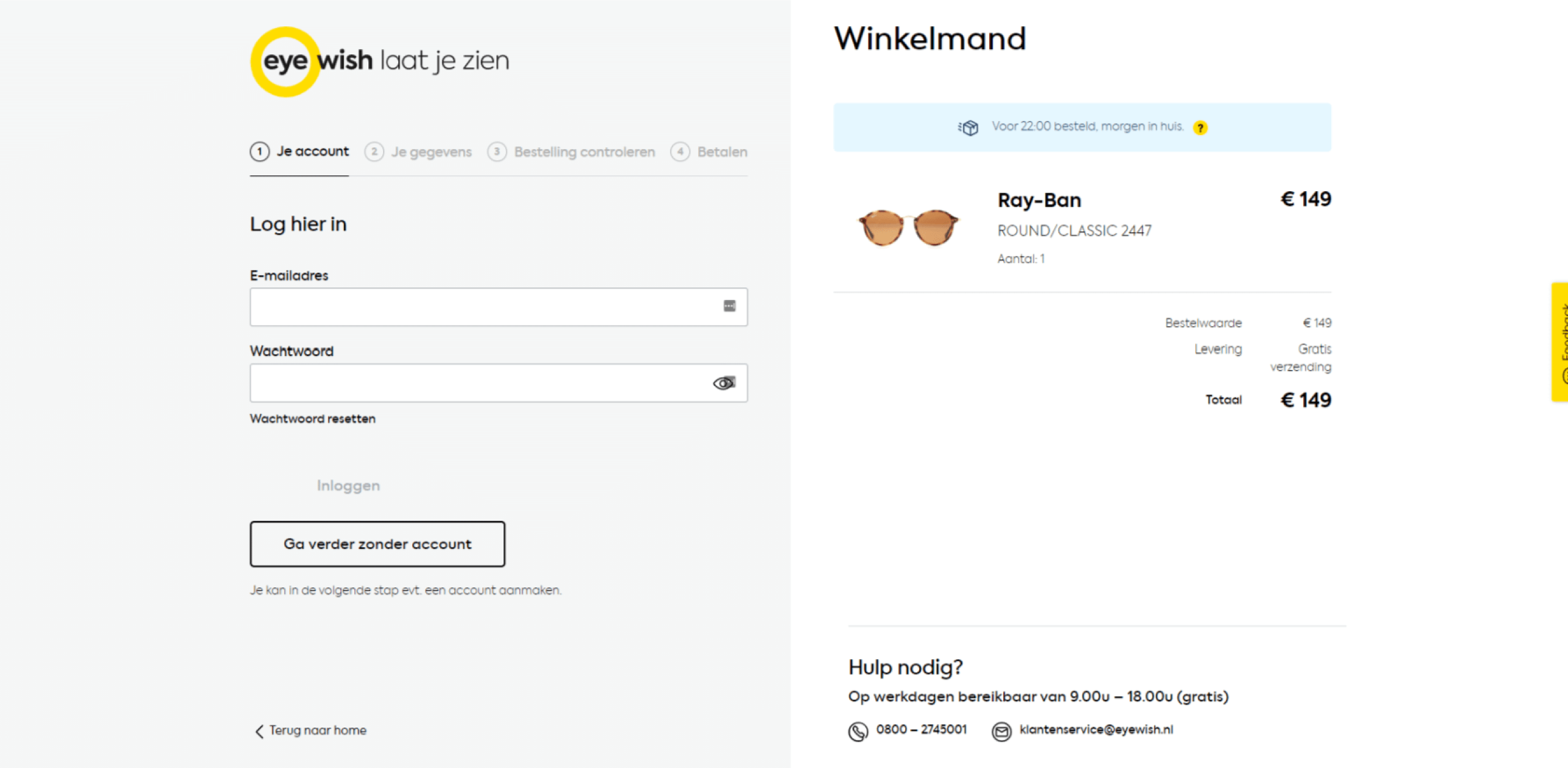Click the klantenservice@eyewish.nl email link
This screenshot has width=1568, height=768.
[1096, 729]
